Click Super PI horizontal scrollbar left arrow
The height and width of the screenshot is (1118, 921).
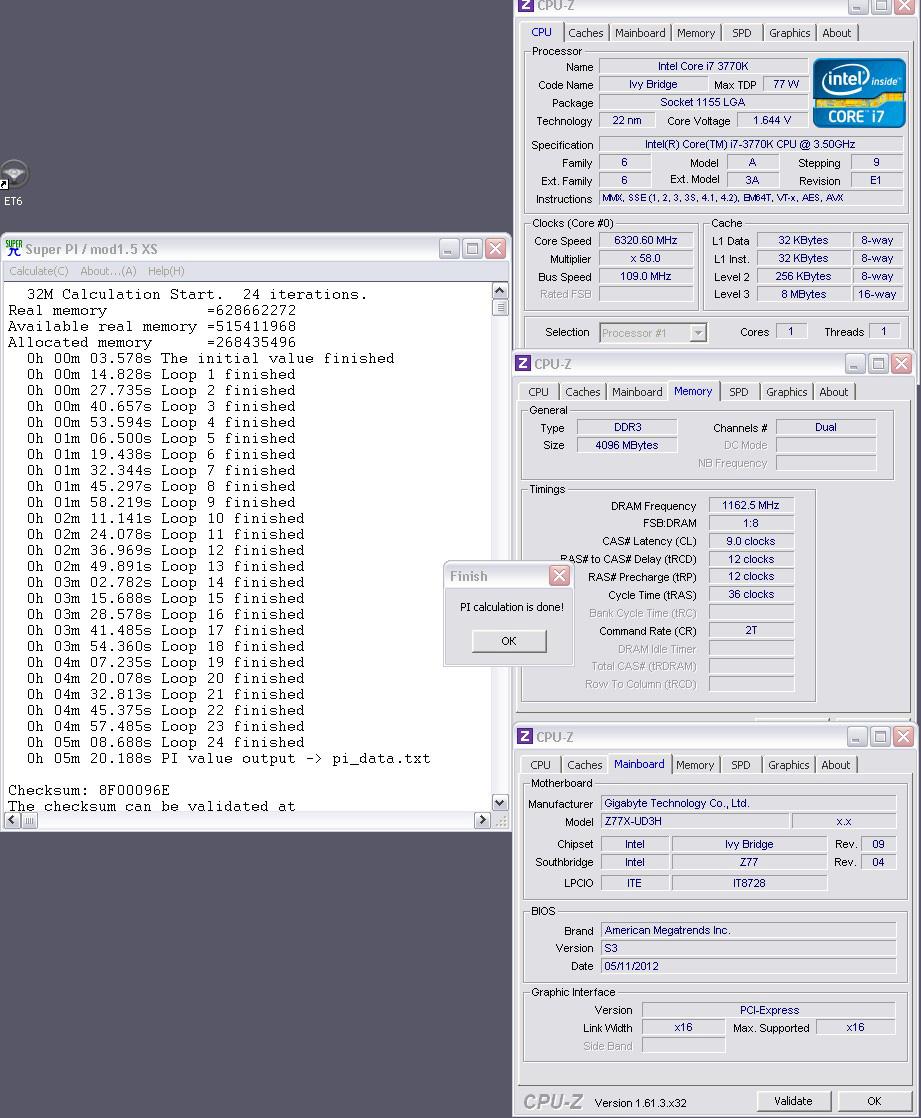(12, 820)
